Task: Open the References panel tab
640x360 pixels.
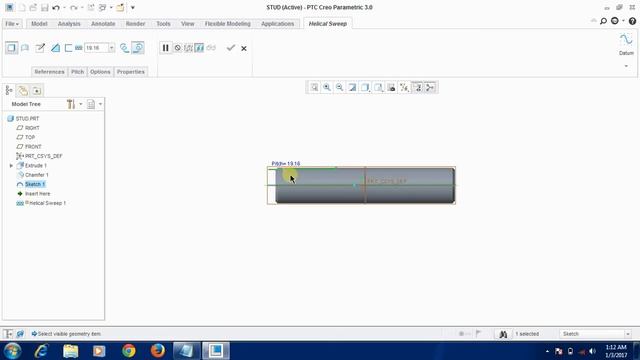Action: [49, 71]
